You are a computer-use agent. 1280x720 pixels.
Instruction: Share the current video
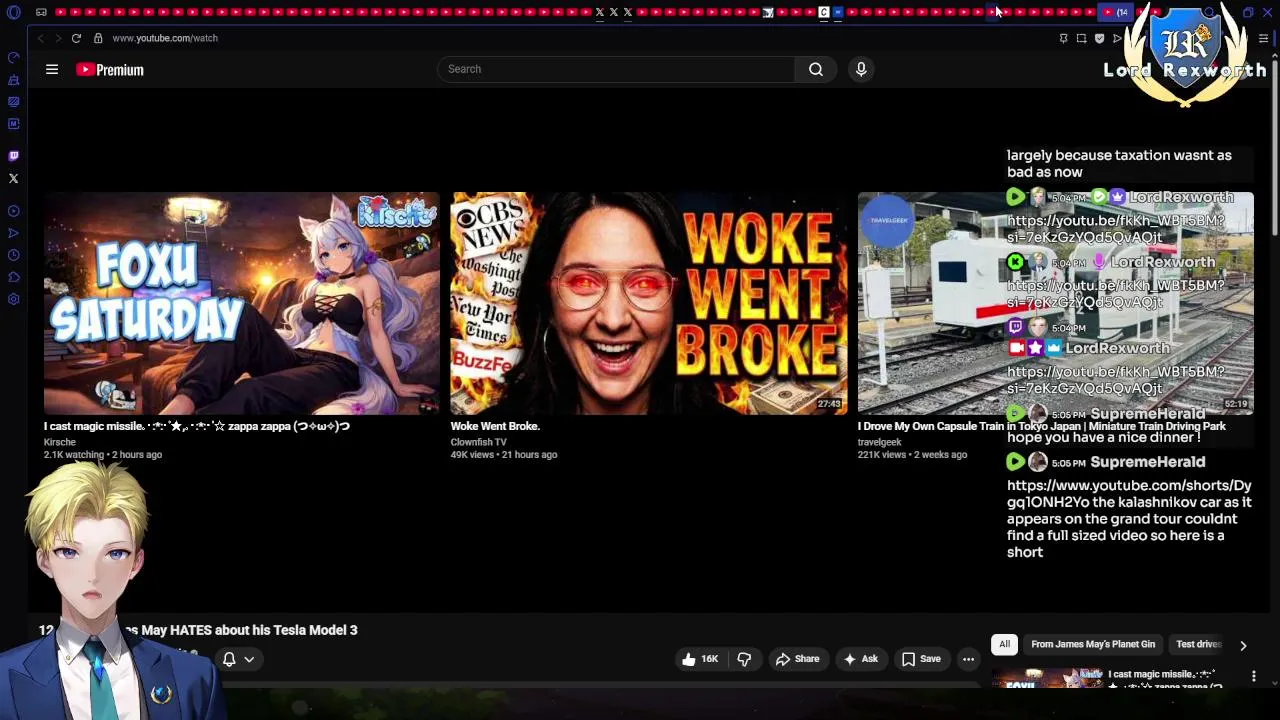tap(797, 659)
